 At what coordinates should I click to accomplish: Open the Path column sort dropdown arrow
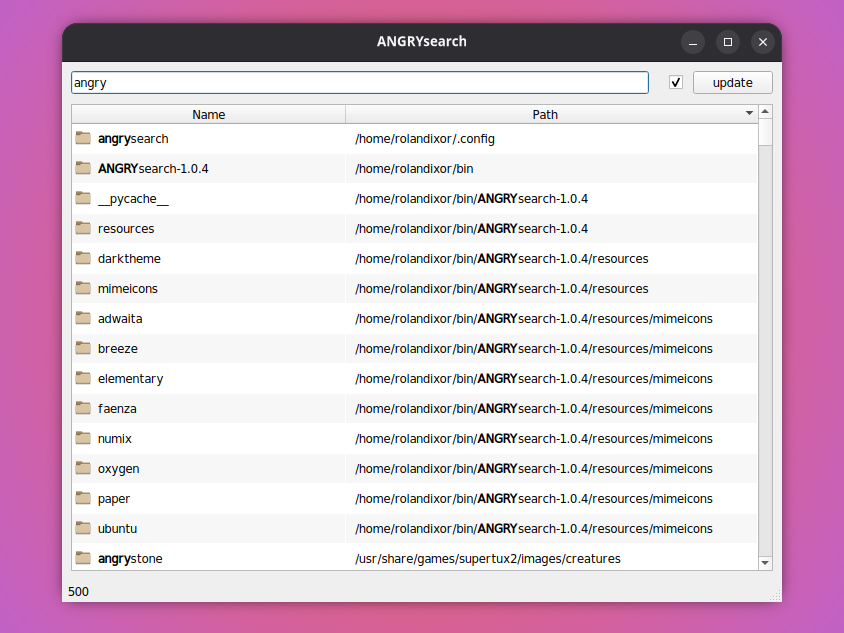coord(749,113)
